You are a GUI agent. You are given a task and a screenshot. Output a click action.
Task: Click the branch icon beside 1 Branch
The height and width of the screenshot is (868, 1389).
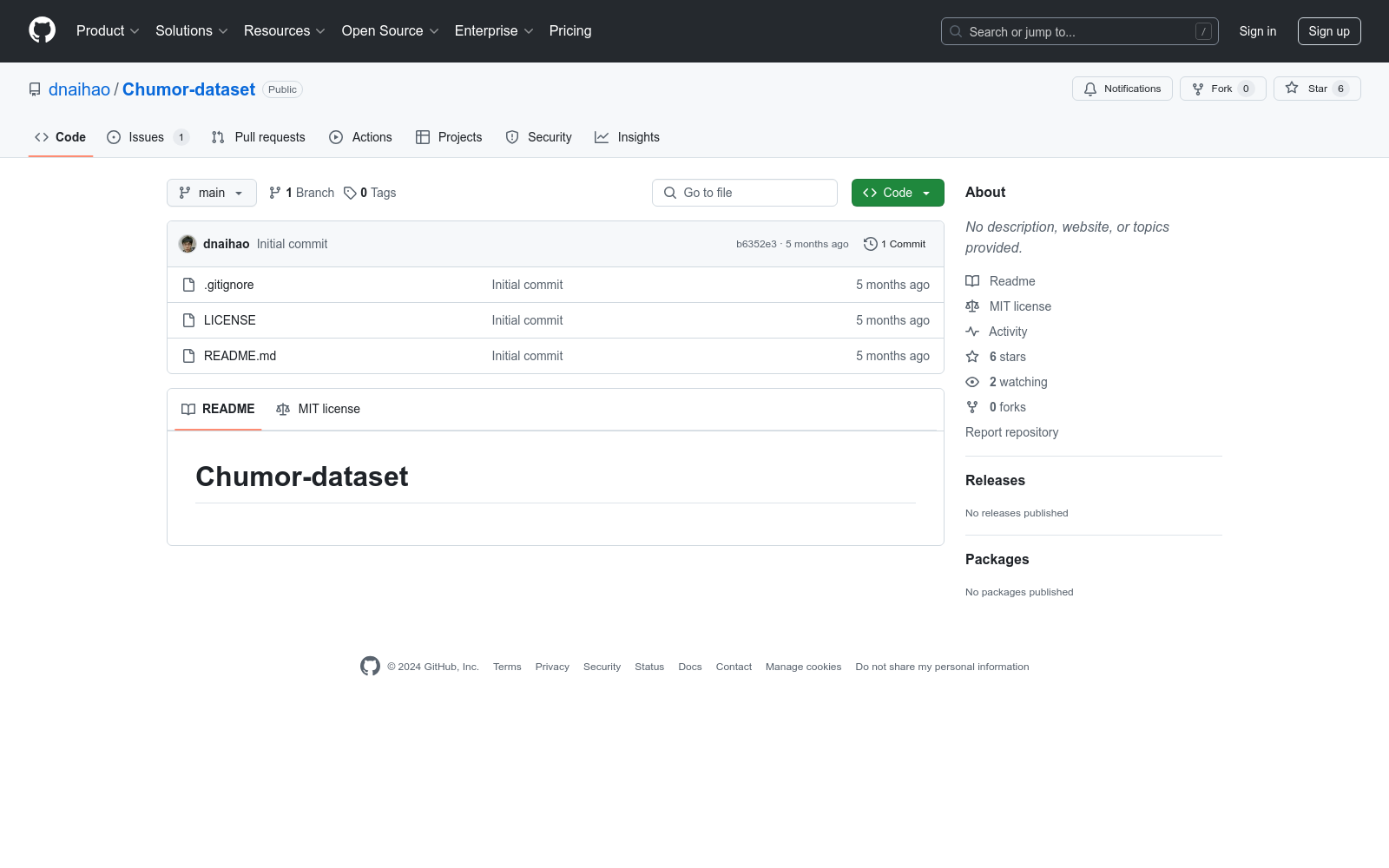(x=275, y=193)
